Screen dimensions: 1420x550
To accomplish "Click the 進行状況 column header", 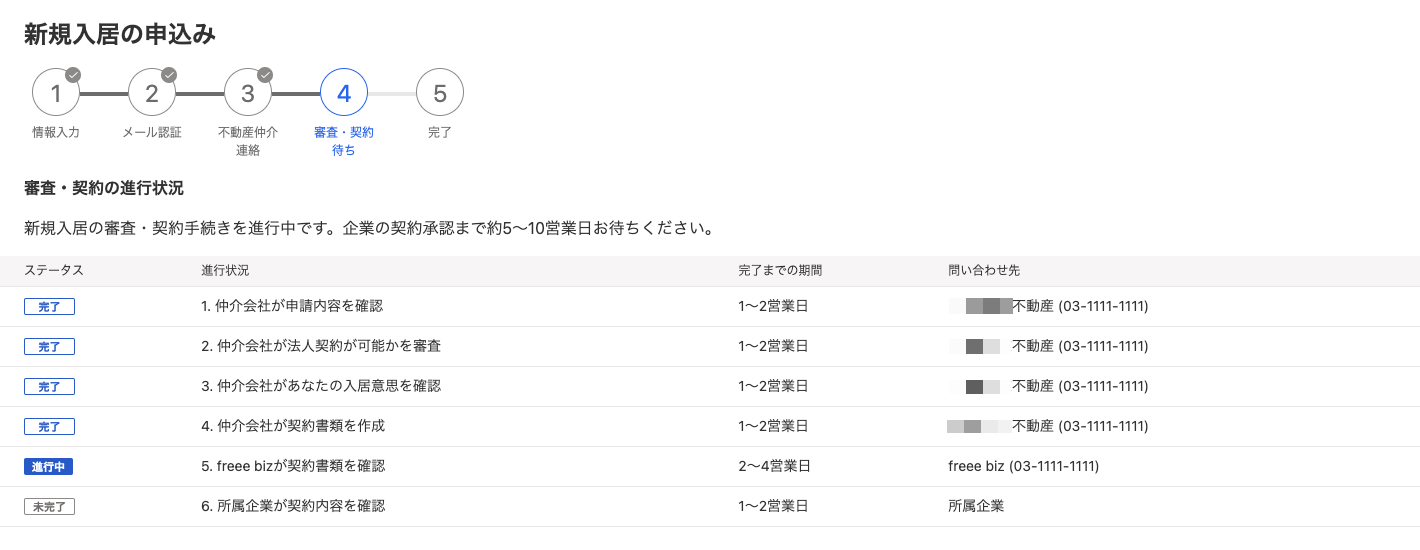I will pyautogui.click(x=225, y=271).
